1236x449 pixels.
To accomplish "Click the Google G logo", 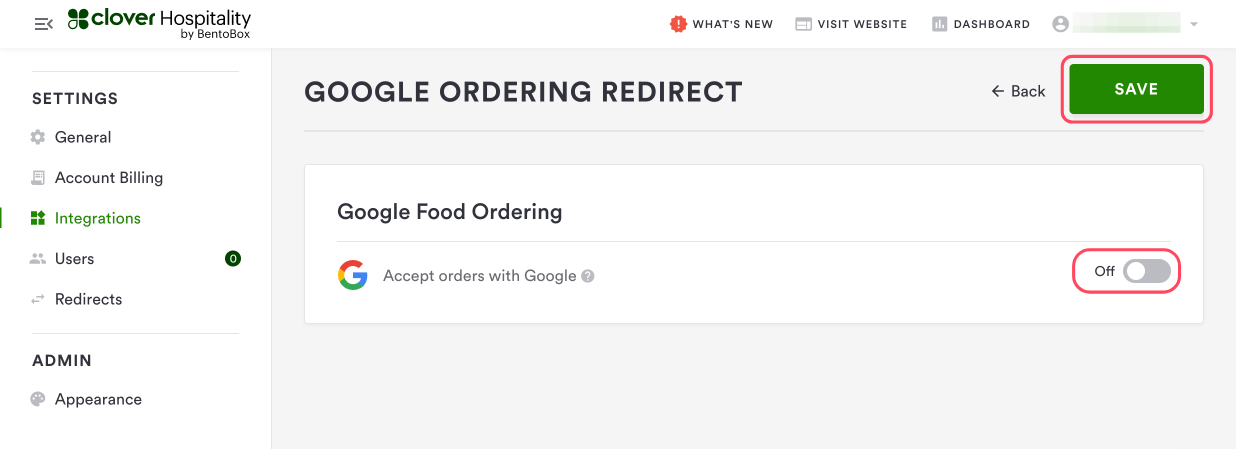I will tap(352, 275).
